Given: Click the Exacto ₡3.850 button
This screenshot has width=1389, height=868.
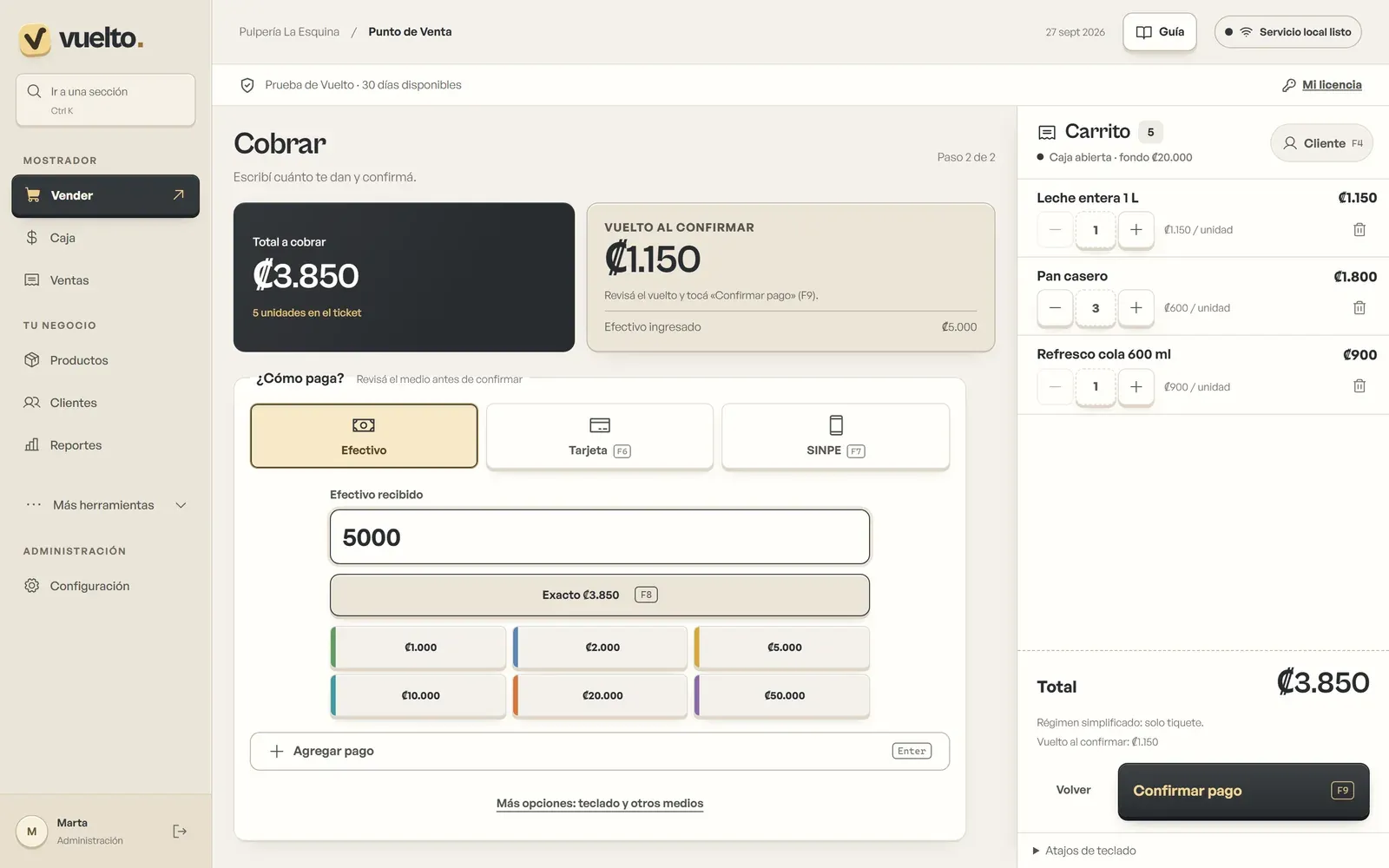Looking at the screenshot, I should point(600,595).
